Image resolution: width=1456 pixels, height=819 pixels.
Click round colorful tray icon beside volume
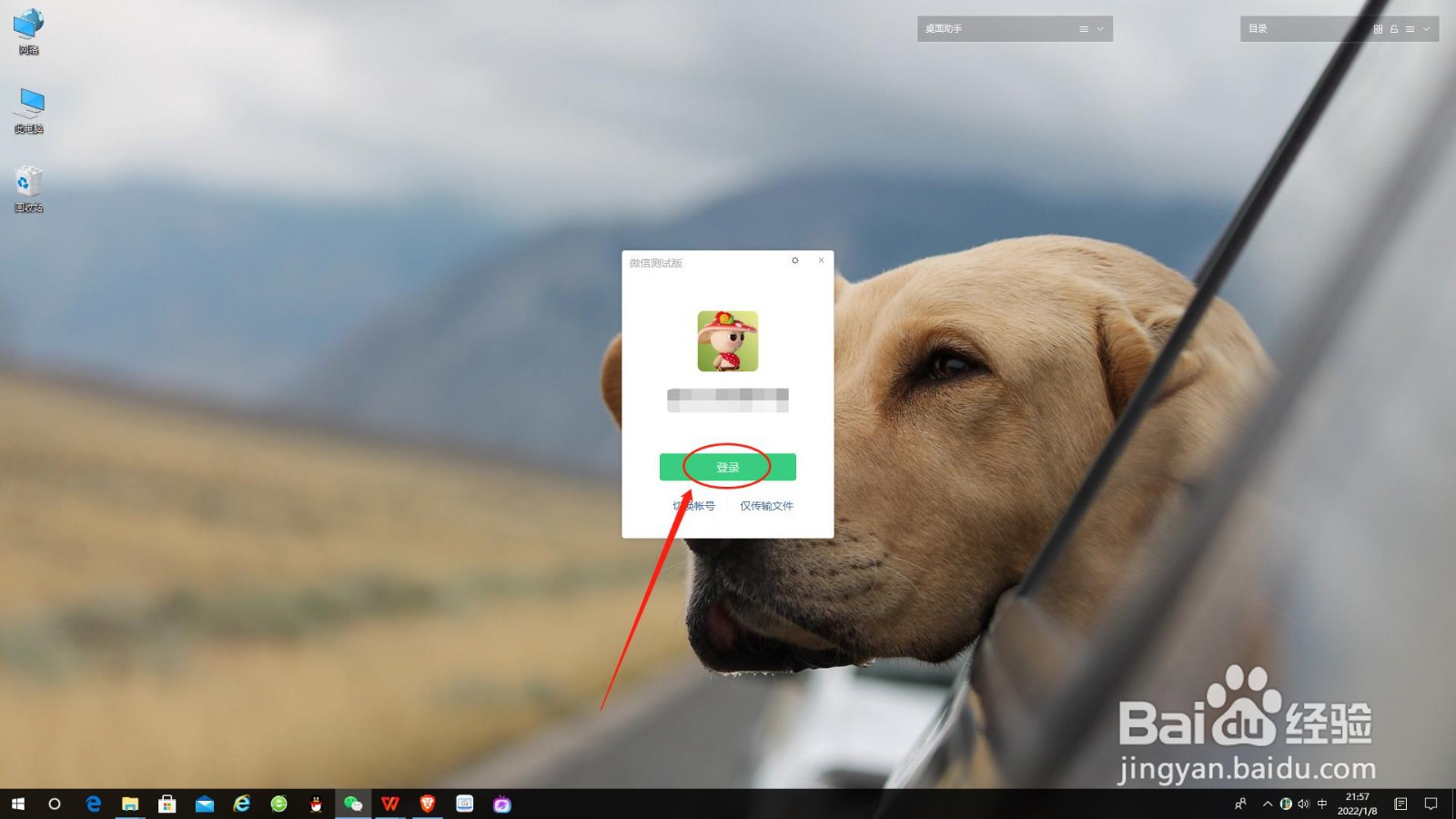[1286, 804]
